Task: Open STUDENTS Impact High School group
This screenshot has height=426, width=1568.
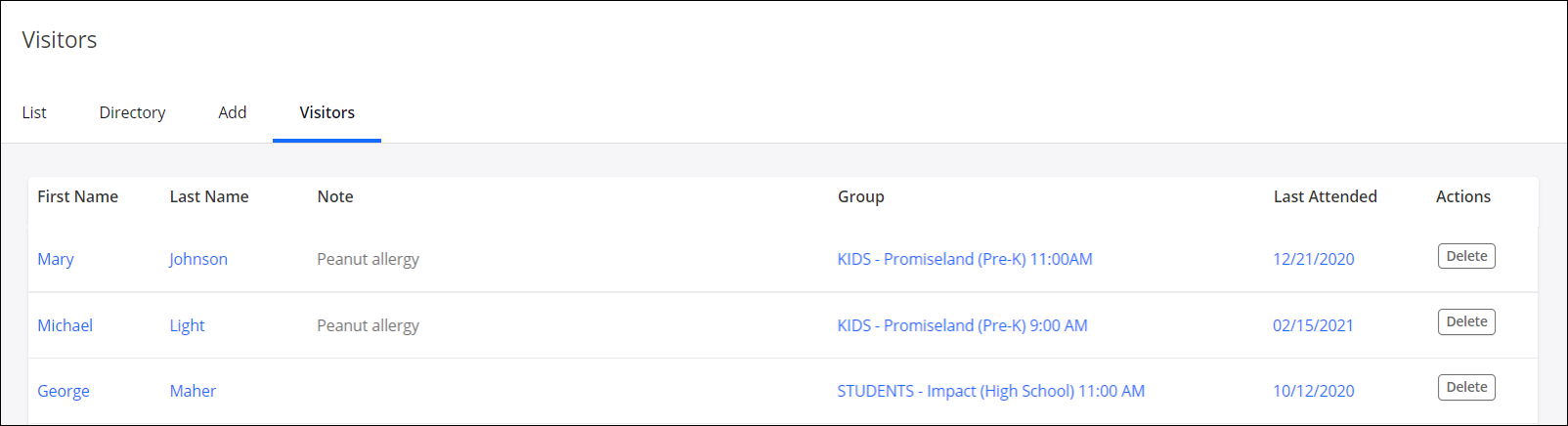Action: tap(990, 391)
